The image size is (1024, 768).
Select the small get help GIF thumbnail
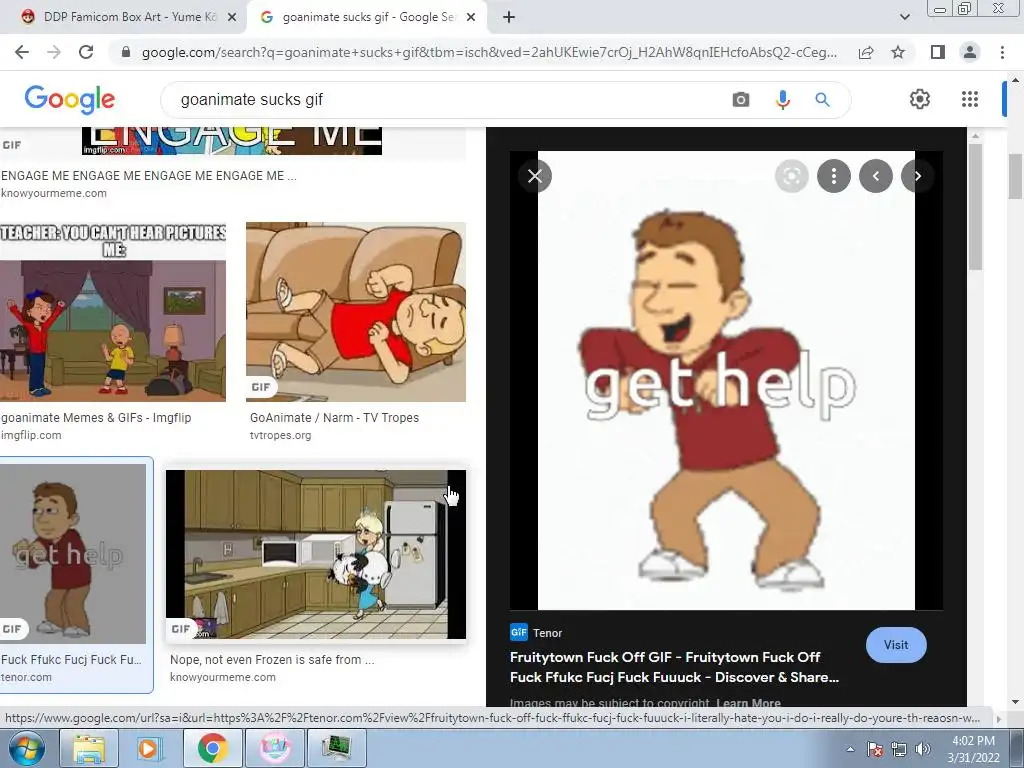[73, 554]
